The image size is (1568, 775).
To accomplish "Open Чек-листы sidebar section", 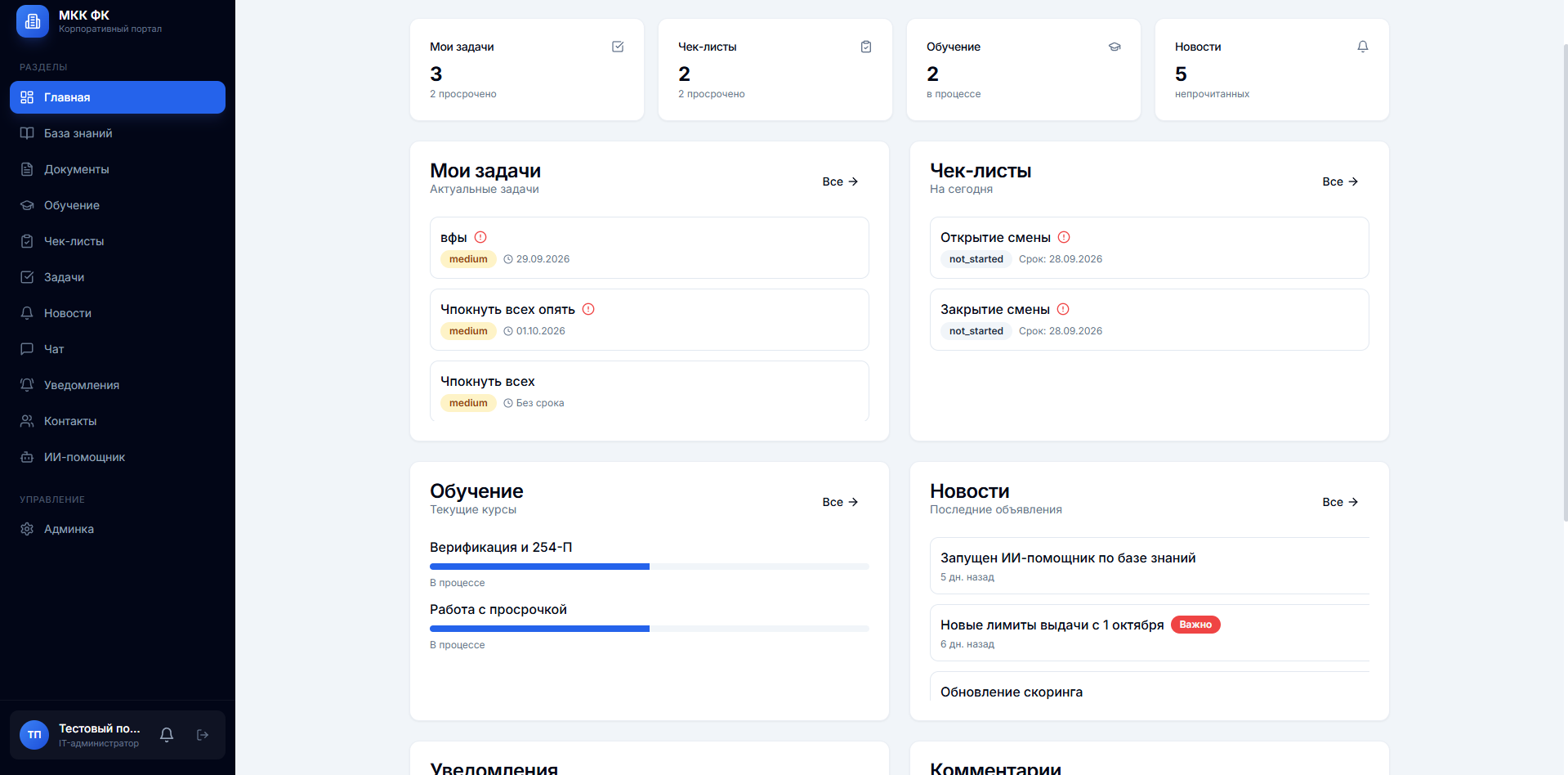I will pyautogui.click(x=118, y=241).
